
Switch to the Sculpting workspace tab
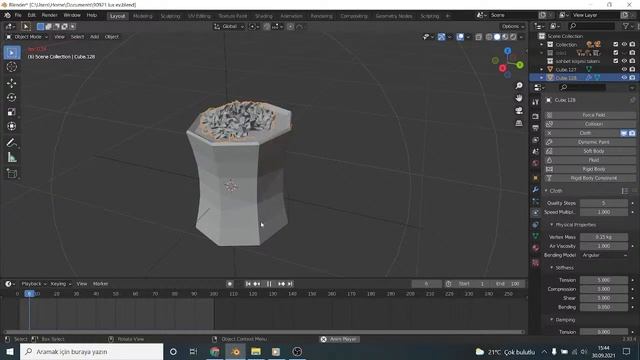tap(170, 16)
